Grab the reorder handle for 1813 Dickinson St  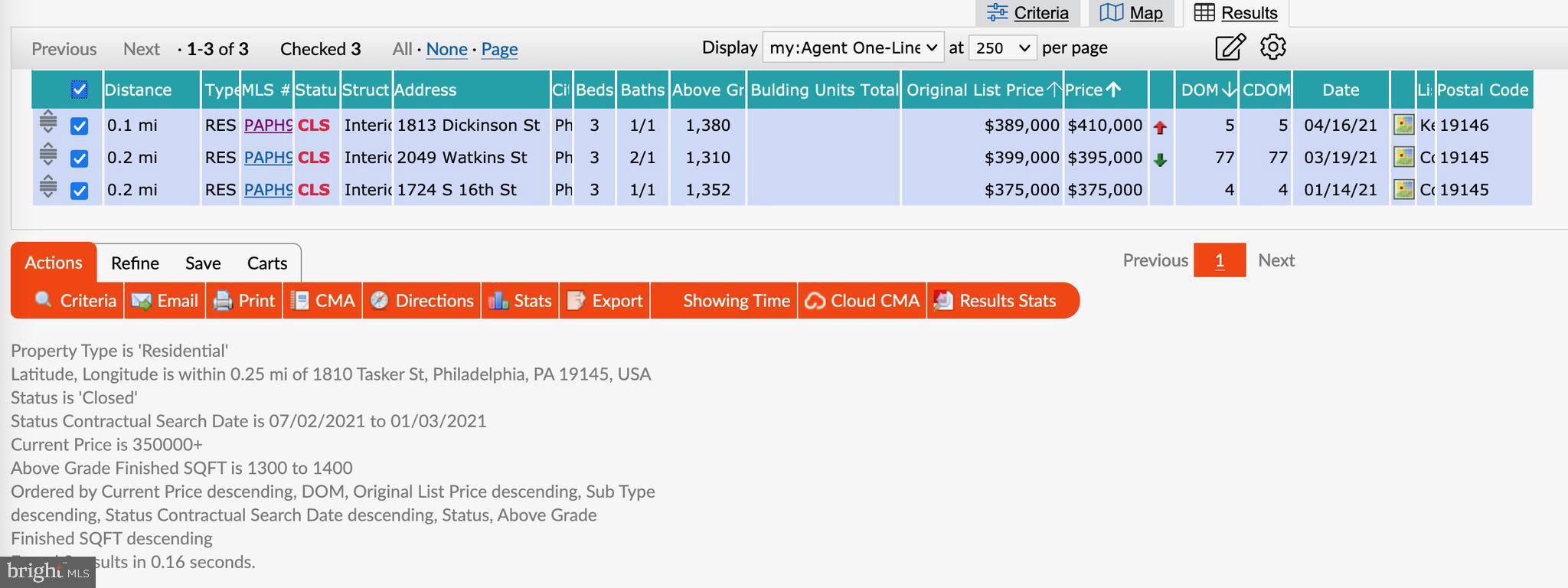point(47,122)
